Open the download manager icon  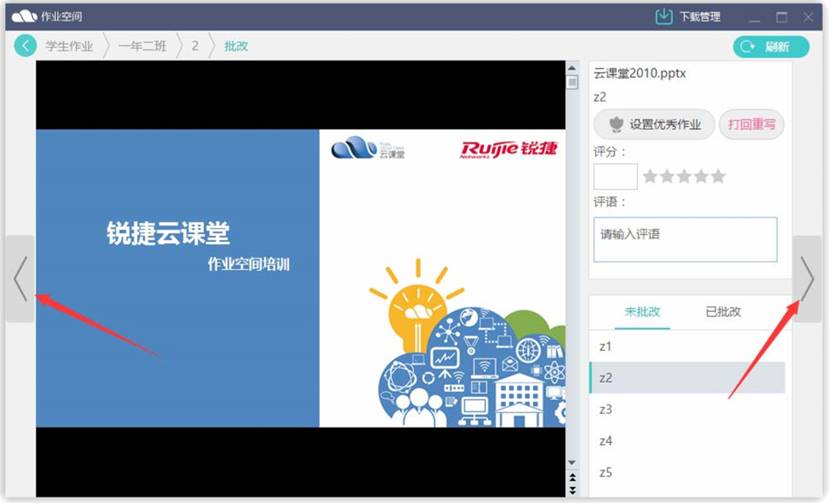coord(664,16)
